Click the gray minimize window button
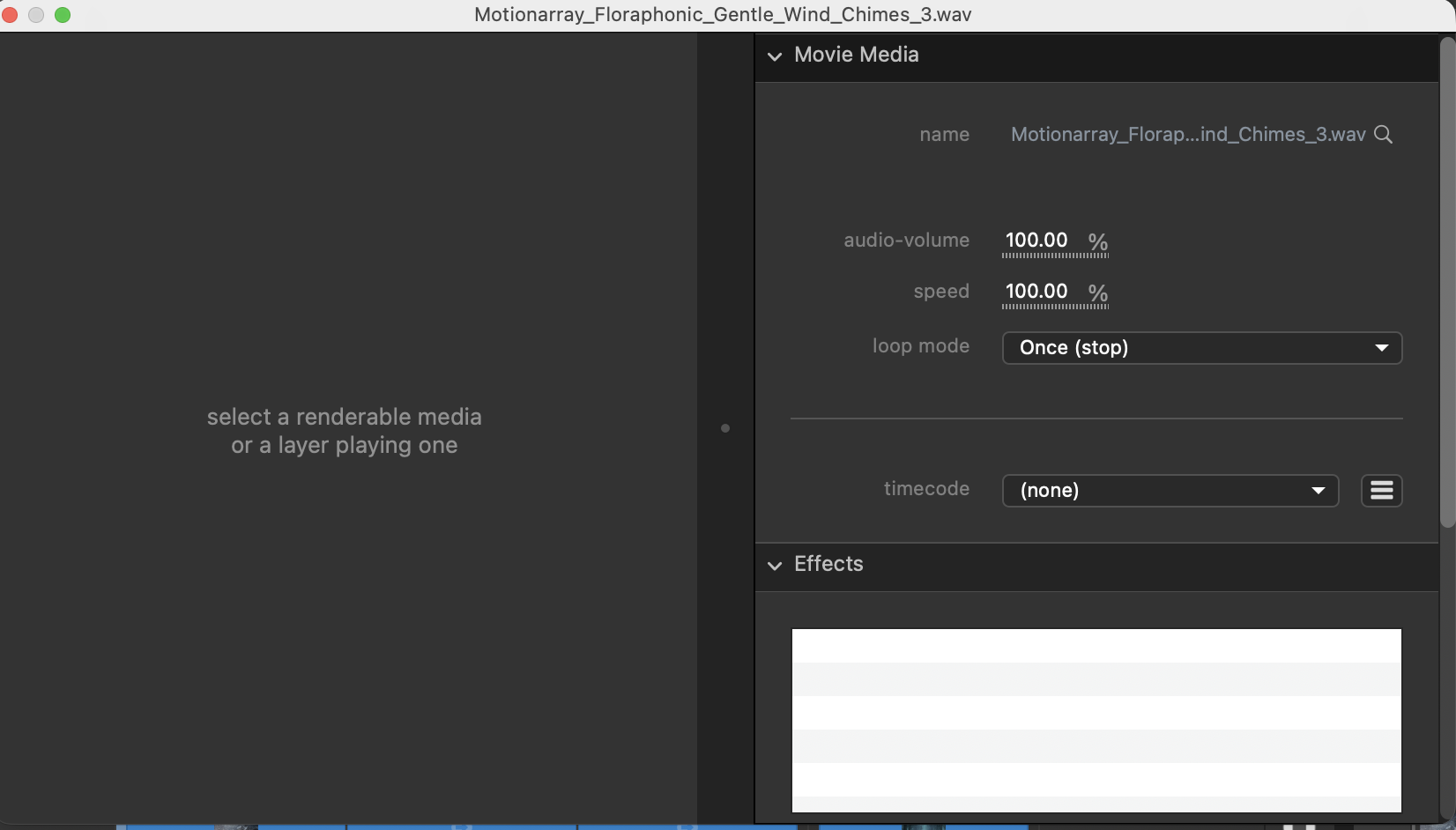The height and width of the screenshot is (830, 1456). (36, 15)
